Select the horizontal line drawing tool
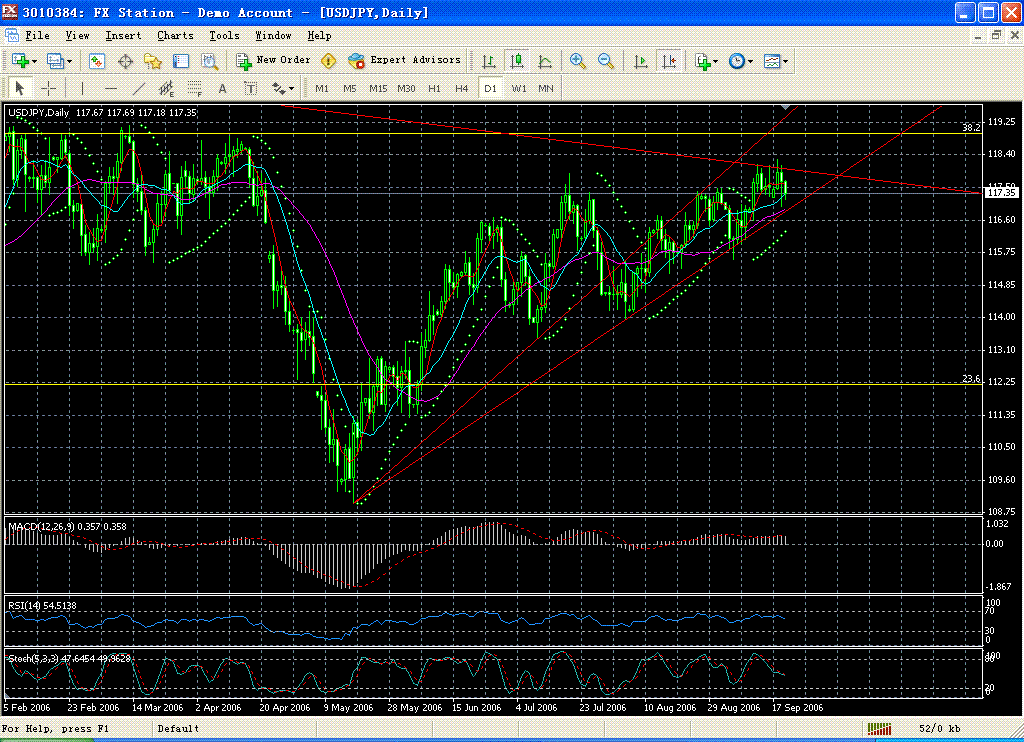 pos(111,88)
